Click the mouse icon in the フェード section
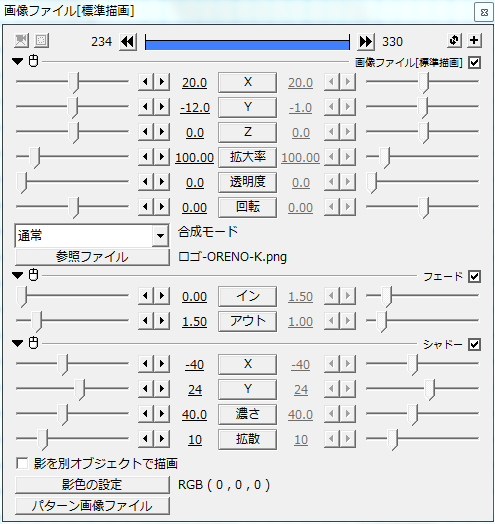 33,275
